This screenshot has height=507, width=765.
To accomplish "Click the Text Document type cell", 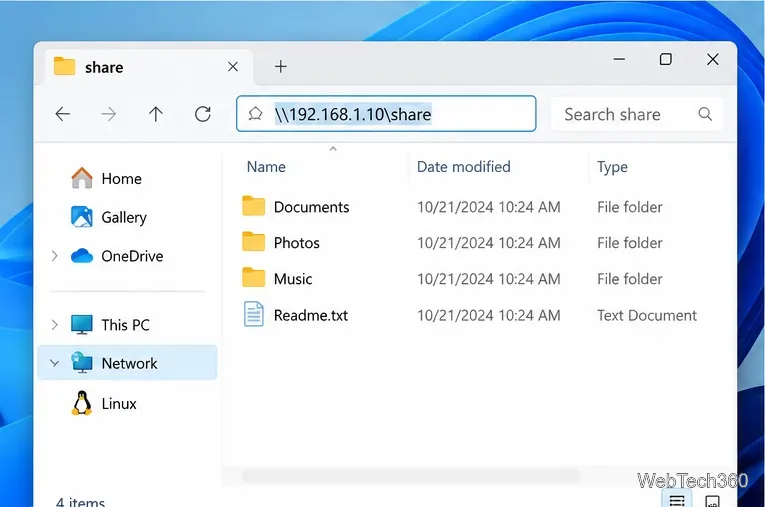I will (647, 315).
